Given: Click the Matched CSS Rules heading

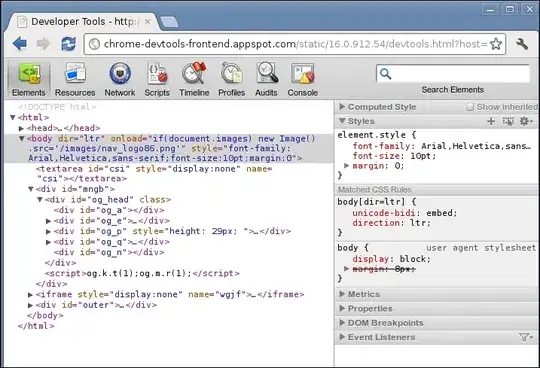Looking at the screenshot, I should [375, 190].
